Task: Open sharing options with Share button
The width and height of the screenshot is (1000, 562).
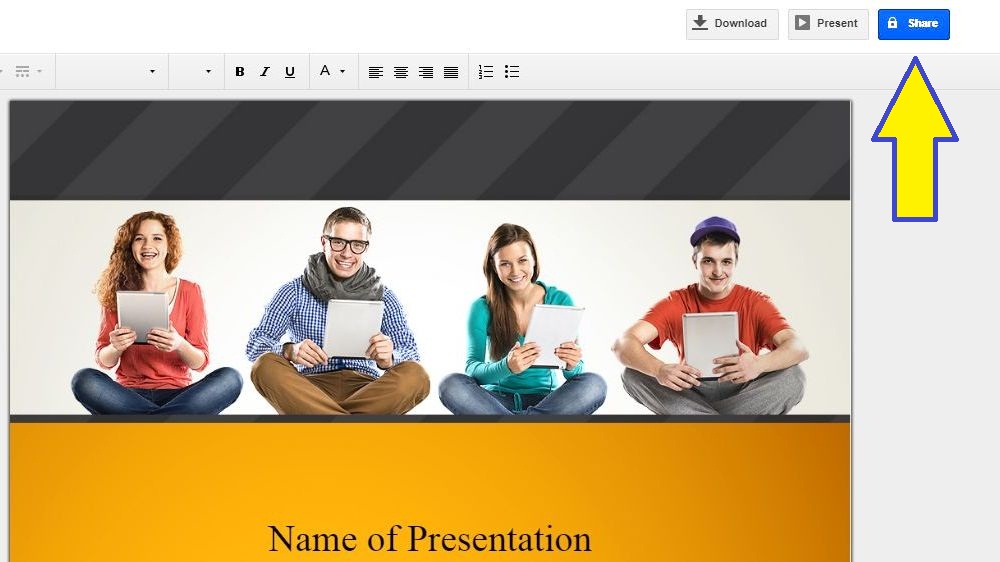Action: coord(913,24)
